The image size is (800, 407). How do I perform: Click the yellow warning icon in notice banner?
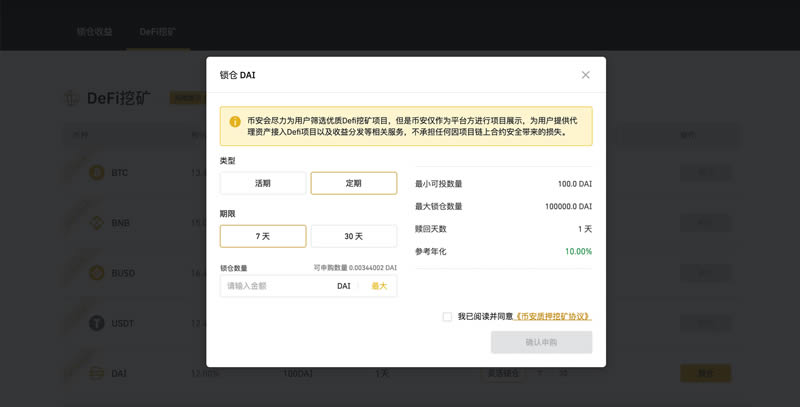click(x=235, y=121)
